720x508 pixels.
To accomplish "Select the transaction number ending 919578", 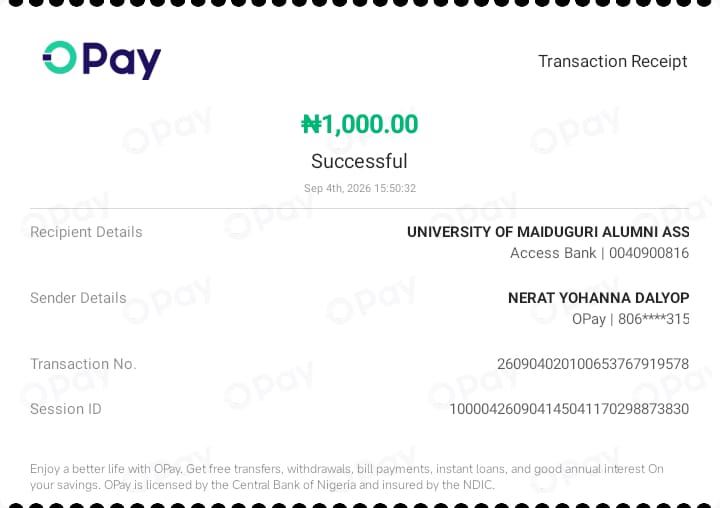I will (593, 364).
